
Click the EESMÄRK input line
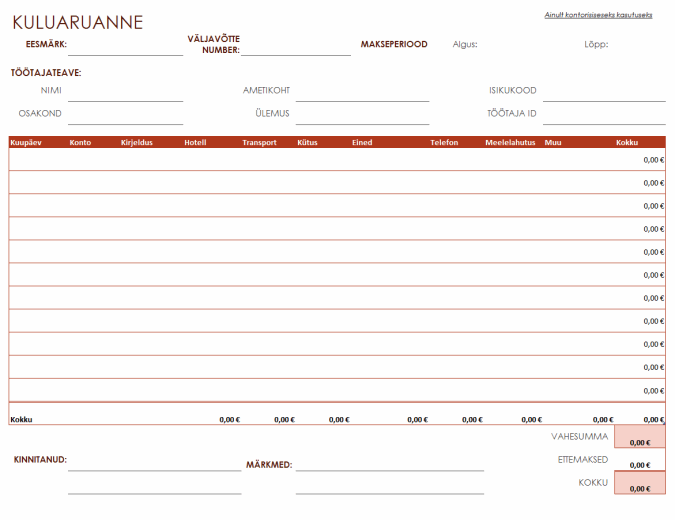click(x=125, y=45)
